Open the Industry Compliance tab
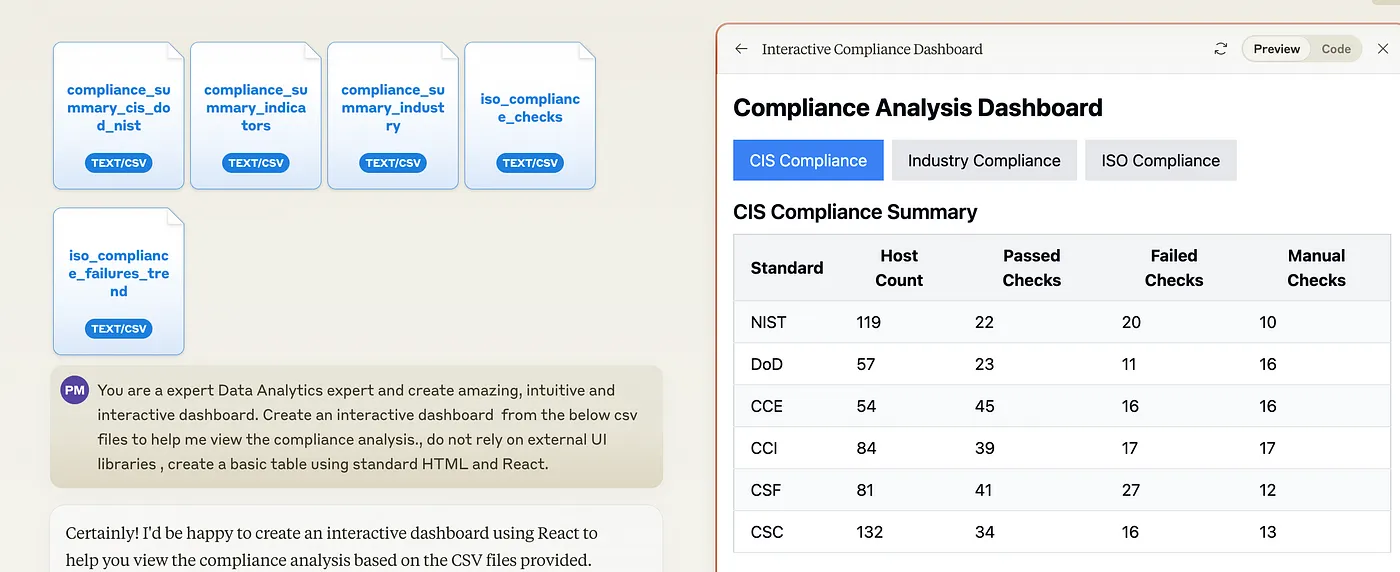The height and width of the screenshot is (572, 1400). click(x=984, y=161)
